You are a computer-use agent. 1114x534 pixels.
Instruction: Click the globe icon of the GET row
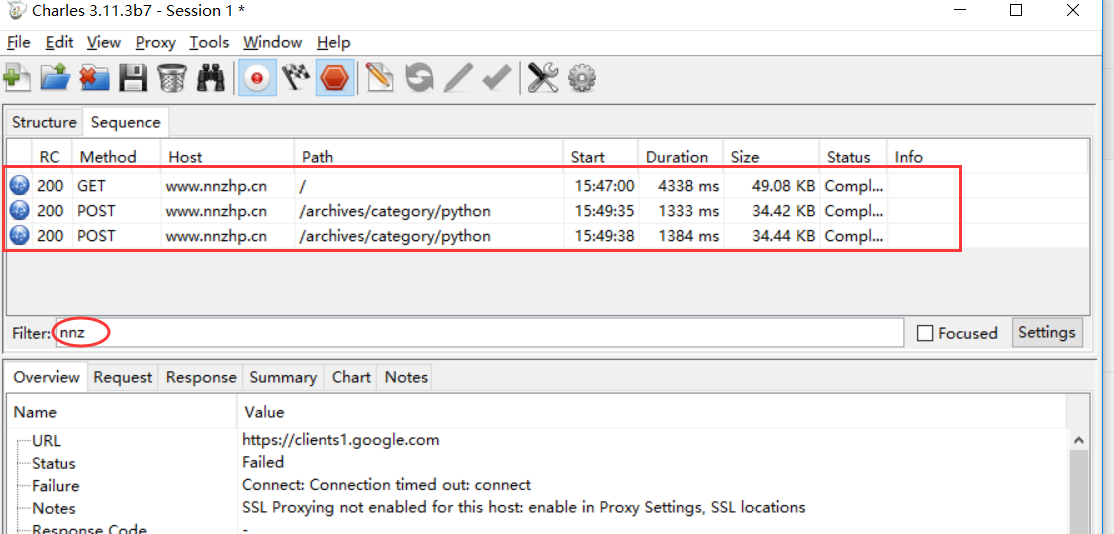20,186
